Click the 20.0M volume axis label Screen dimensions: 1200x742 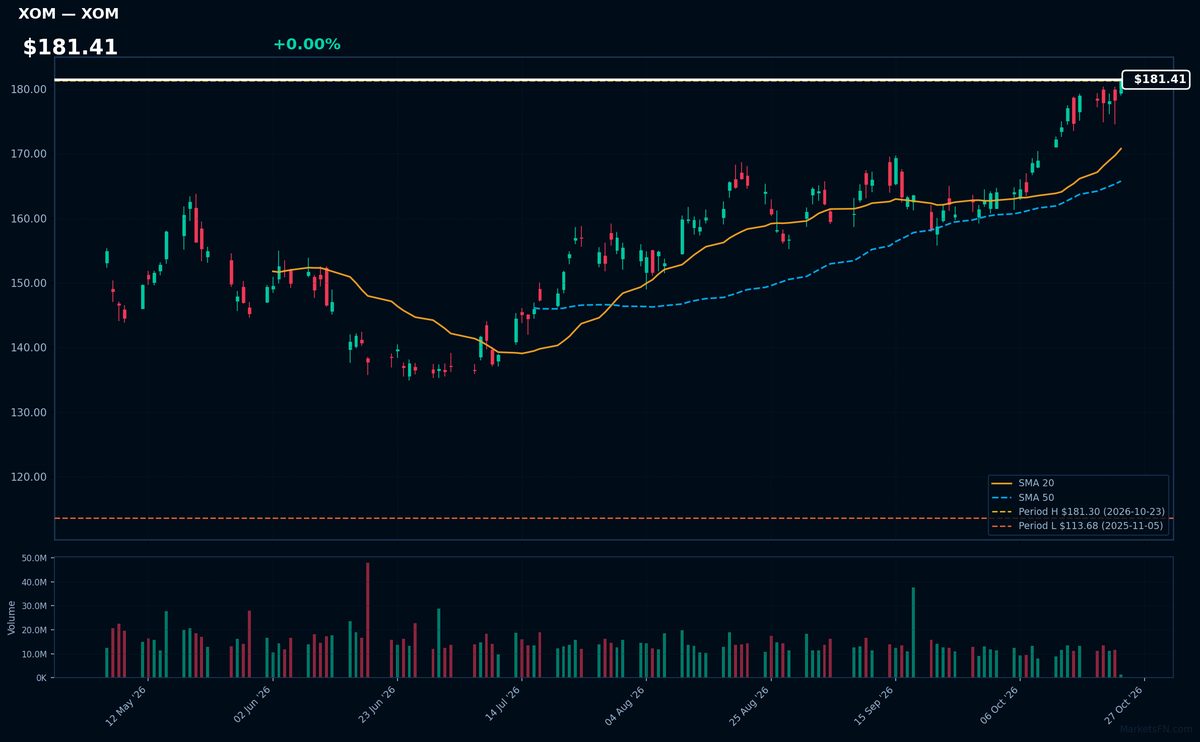(x=34, y=630)
